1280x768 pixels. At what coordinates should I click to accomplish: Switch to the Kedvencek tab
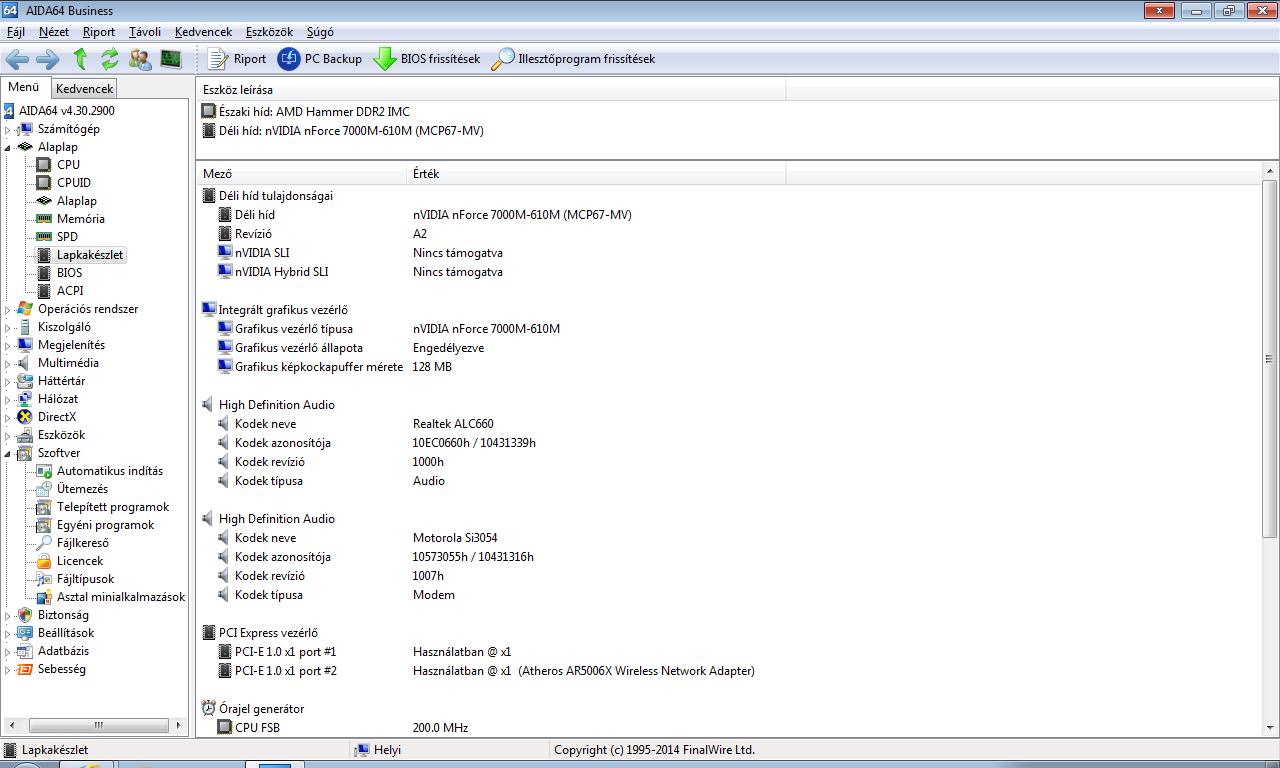pos(85,89)
